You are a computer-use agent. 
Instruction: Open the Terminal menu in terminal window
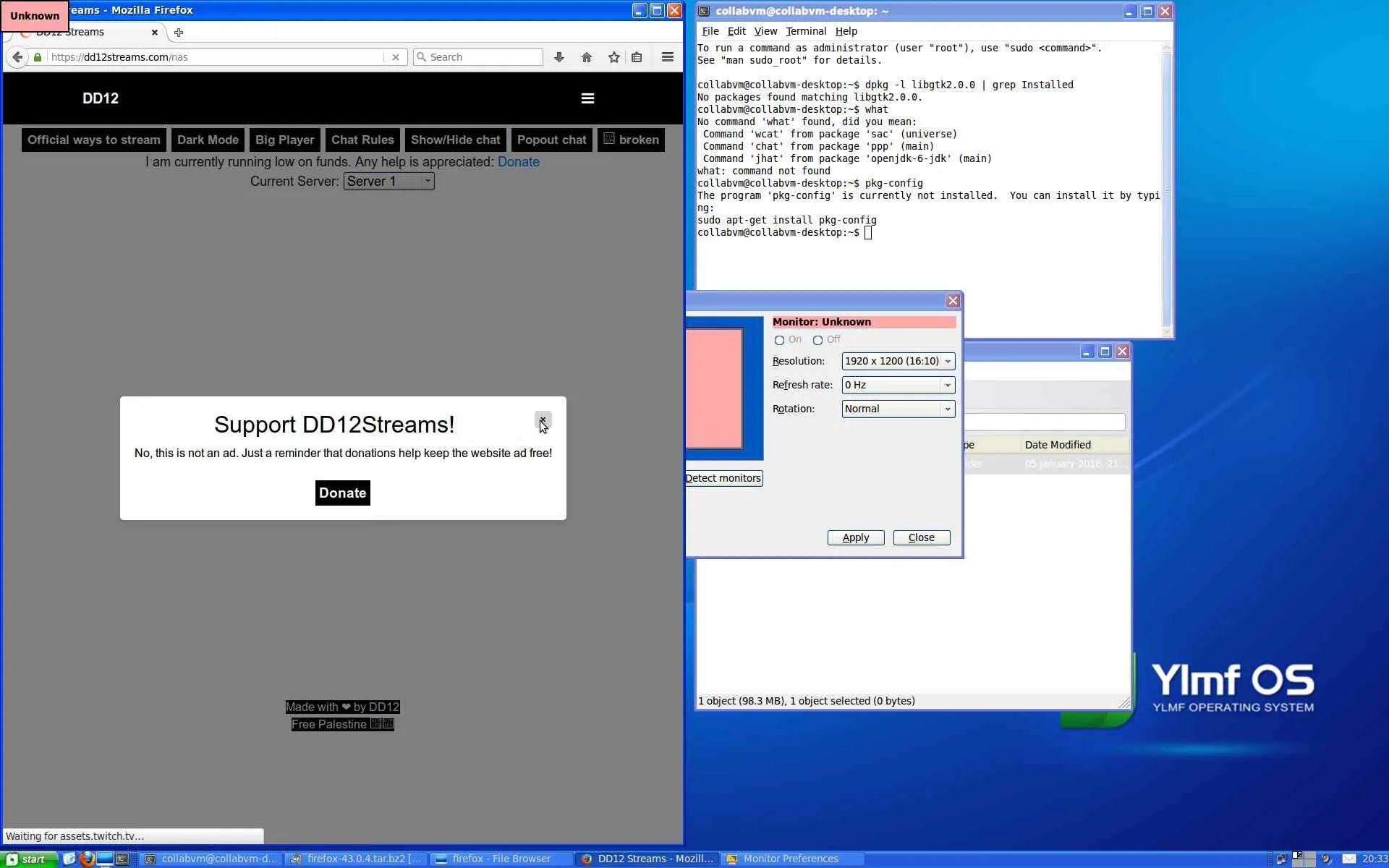coord(805,31)
